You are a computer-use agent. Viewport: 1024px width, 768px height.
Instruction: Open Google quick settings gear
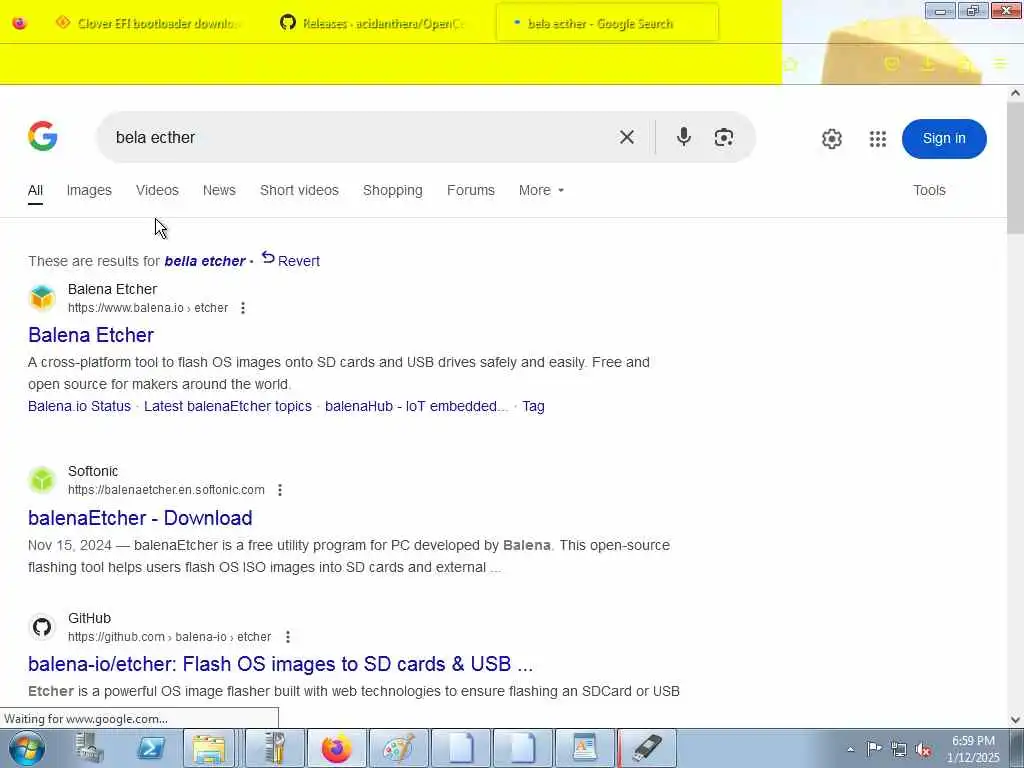point(831,138)
